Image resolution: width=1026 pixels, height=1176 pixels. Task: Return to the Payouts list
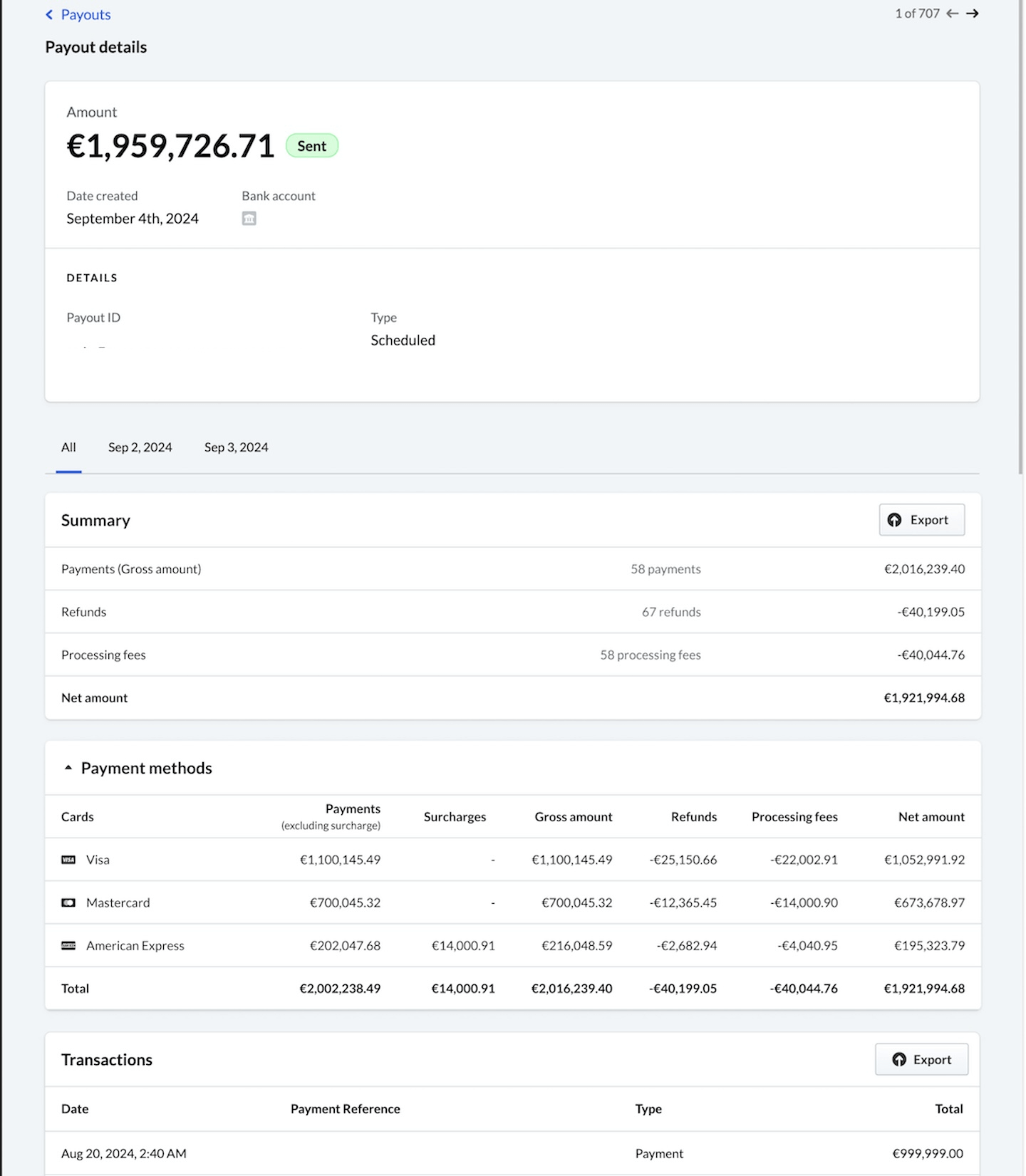click(x=85, y=15)
